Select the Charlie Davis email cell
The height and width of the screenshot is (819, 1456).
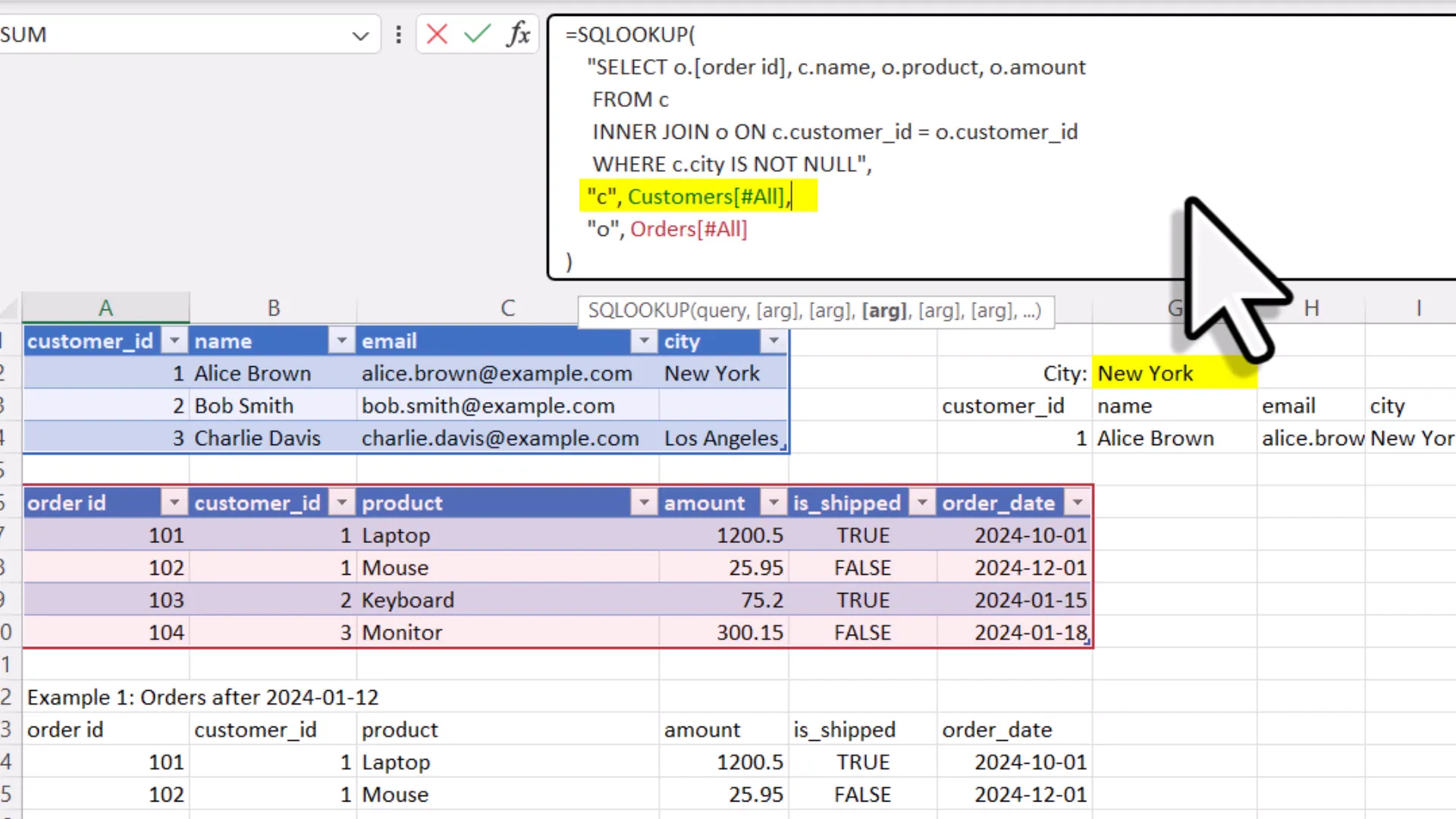(500, 438)
